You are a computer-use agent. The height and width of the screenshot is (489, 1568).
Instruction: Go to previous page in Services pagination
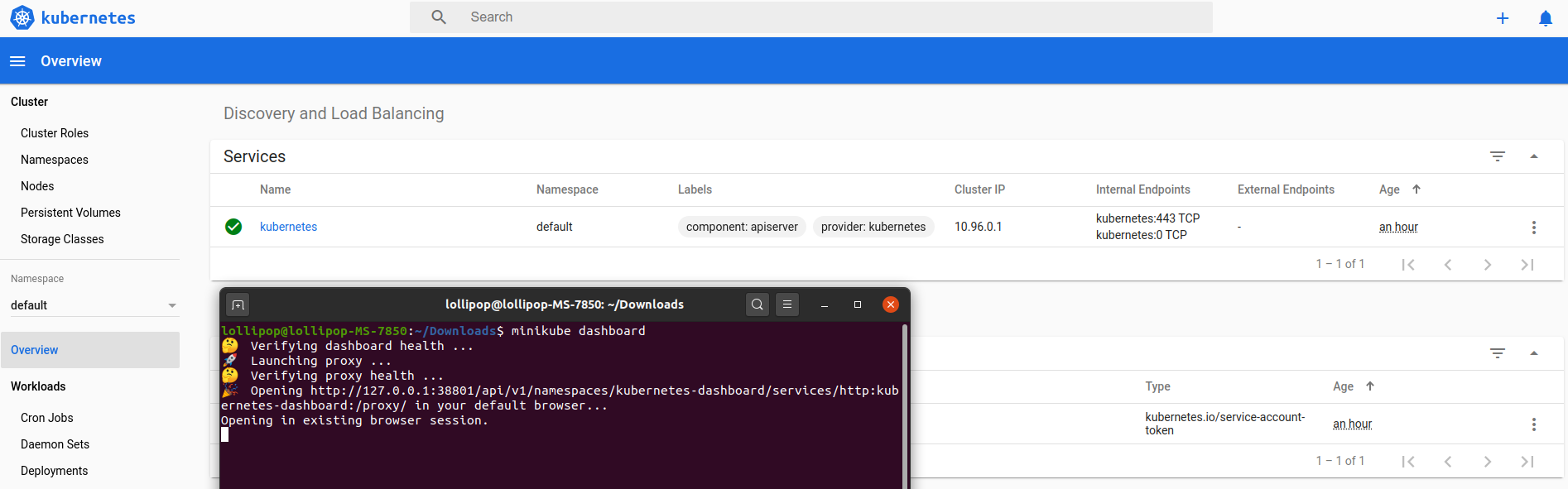point(1448,264)
